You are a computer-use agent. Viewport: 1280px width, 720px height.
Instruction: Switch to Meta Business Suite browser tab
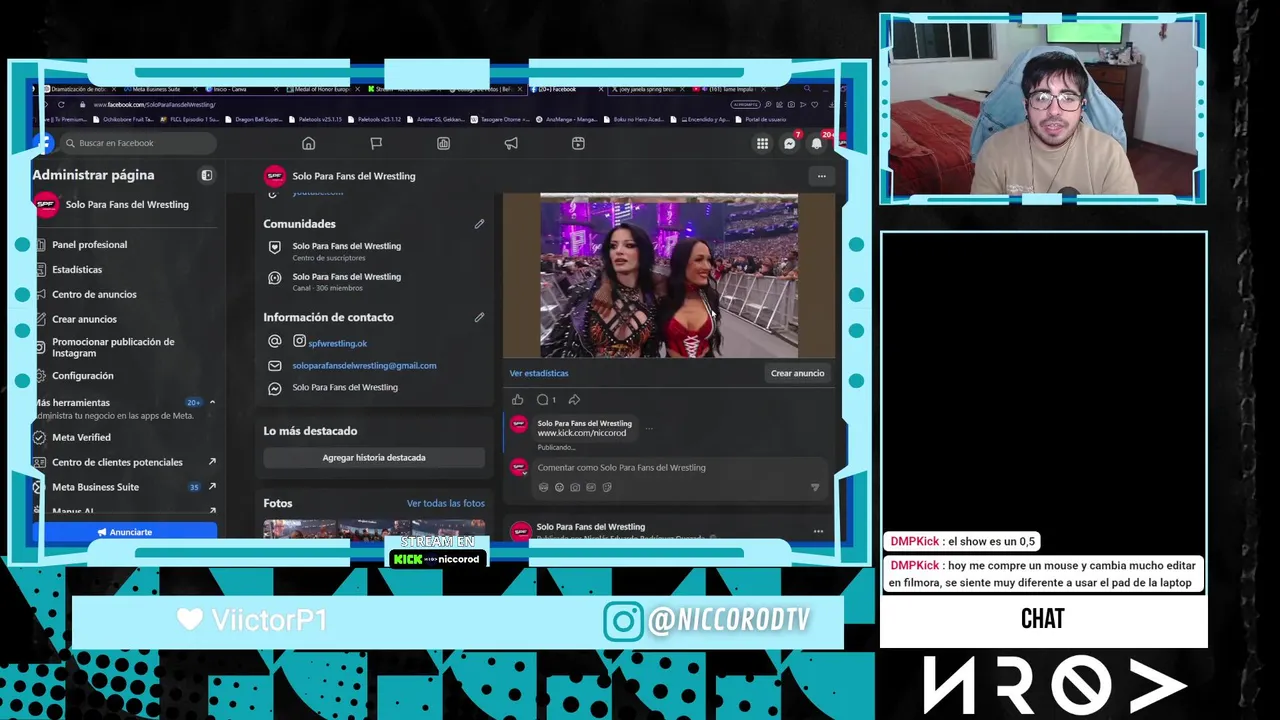pos(156,89)
